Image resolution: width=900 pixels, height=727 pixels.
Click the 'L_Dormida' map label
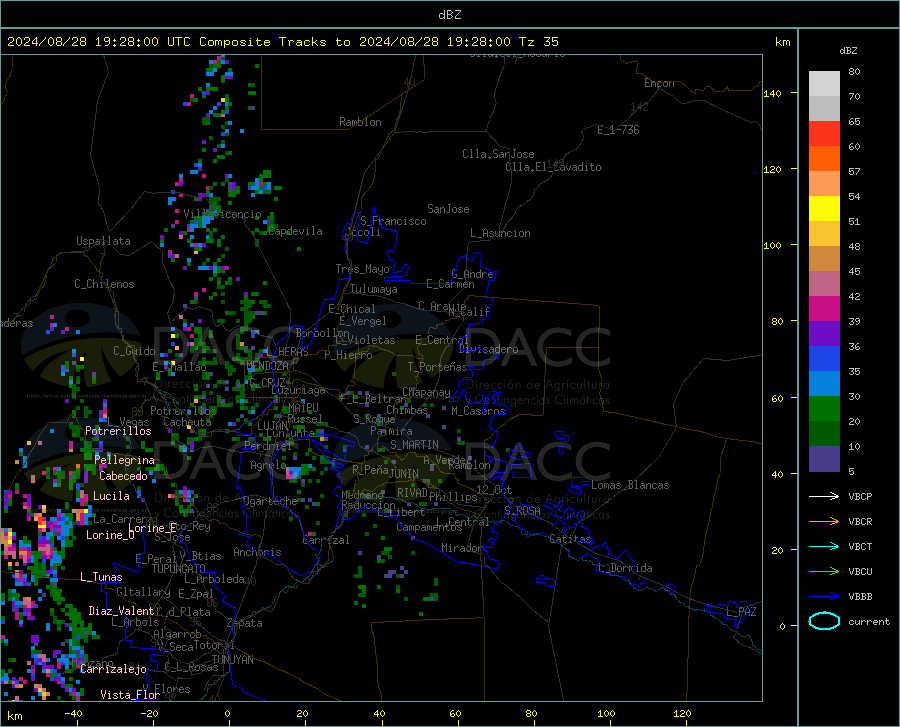coord(625,568)
